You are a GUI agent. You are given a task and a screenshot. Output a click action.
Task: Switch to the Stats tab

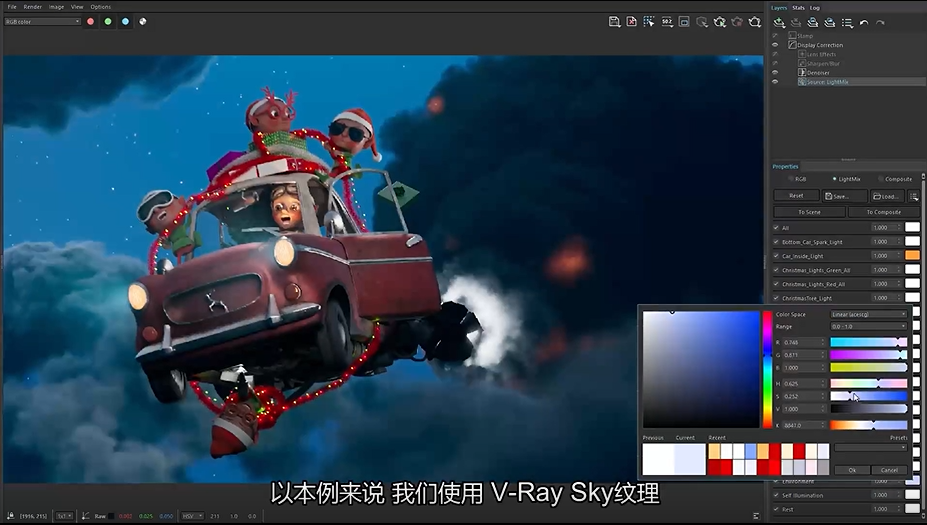[798, 8]
